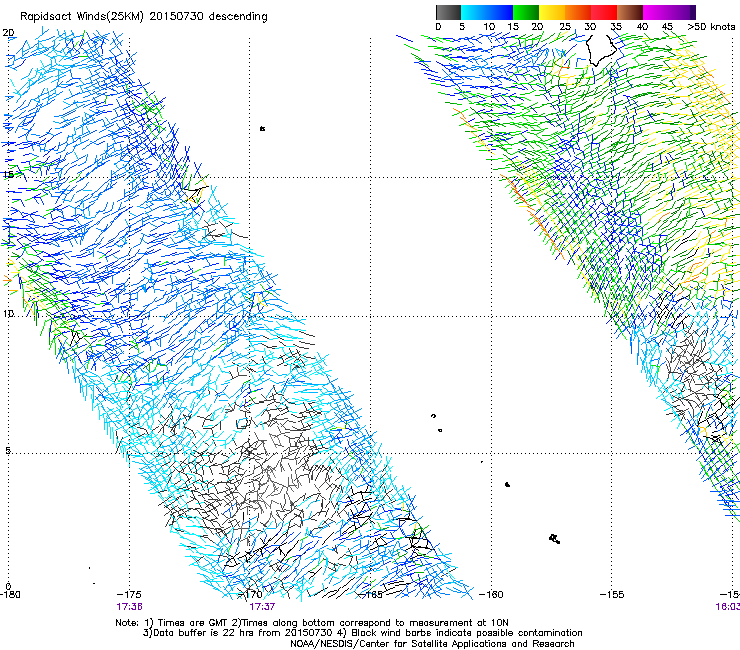Select the orange 25-30 knots legend swatch
Viewport: 740px width, 650px height.
tap(578, 12)
